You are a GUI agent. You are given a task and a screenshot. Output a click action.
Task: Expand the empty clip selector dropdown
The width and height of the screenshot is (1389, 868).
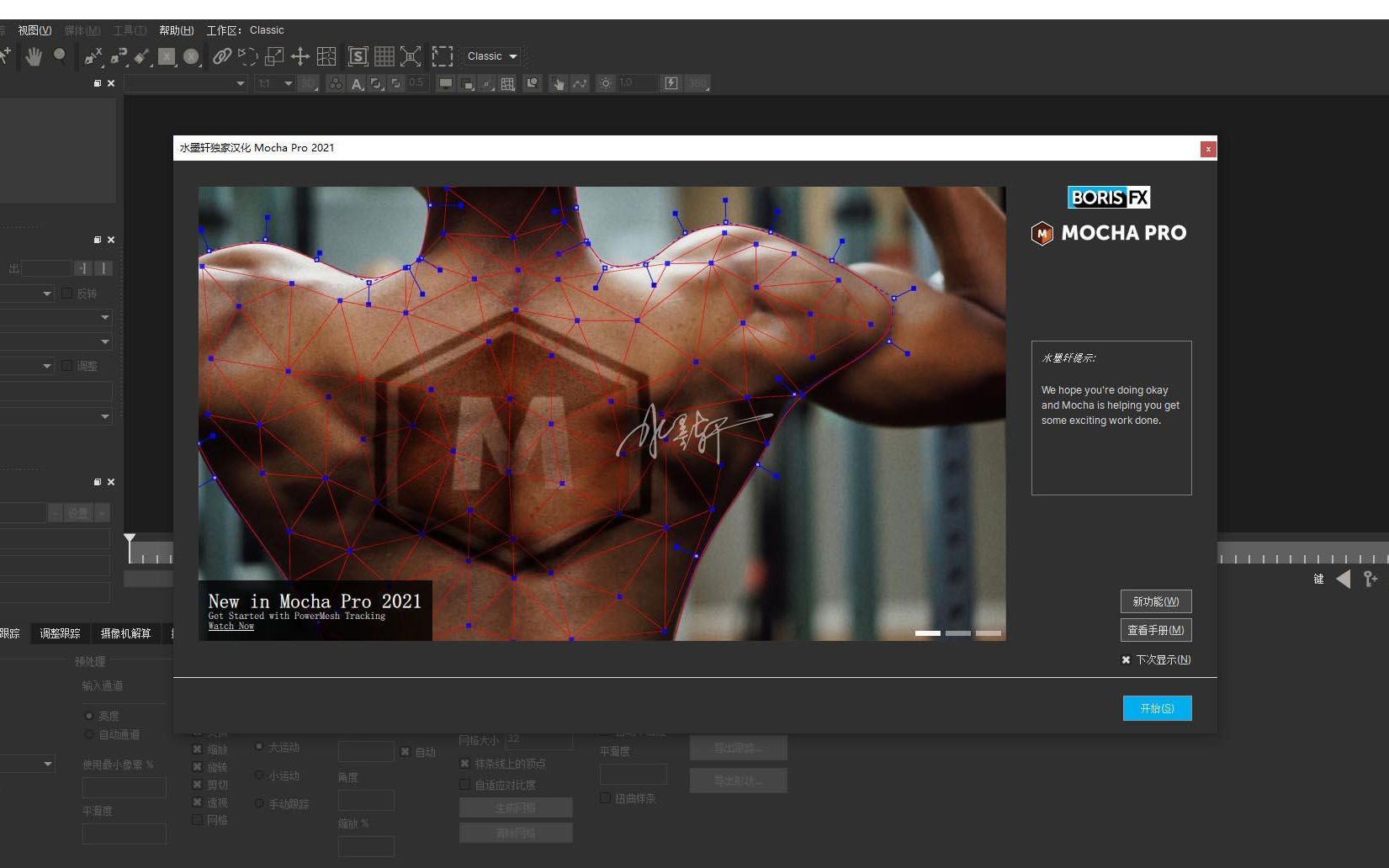pos(185,82)
